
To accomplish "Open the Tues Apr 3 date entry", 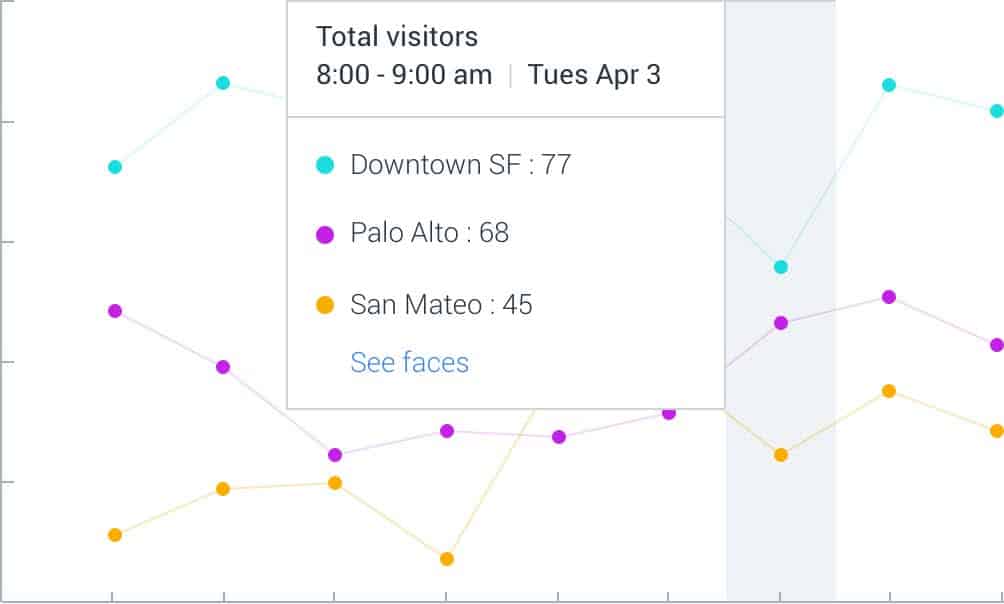I will pyautogui.click(x=595, y=75).
